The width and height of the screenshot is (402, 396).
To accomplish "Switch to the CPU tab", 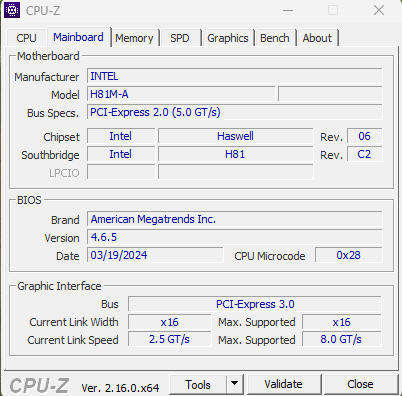I will pyautogui.click(x=26, y=38).
